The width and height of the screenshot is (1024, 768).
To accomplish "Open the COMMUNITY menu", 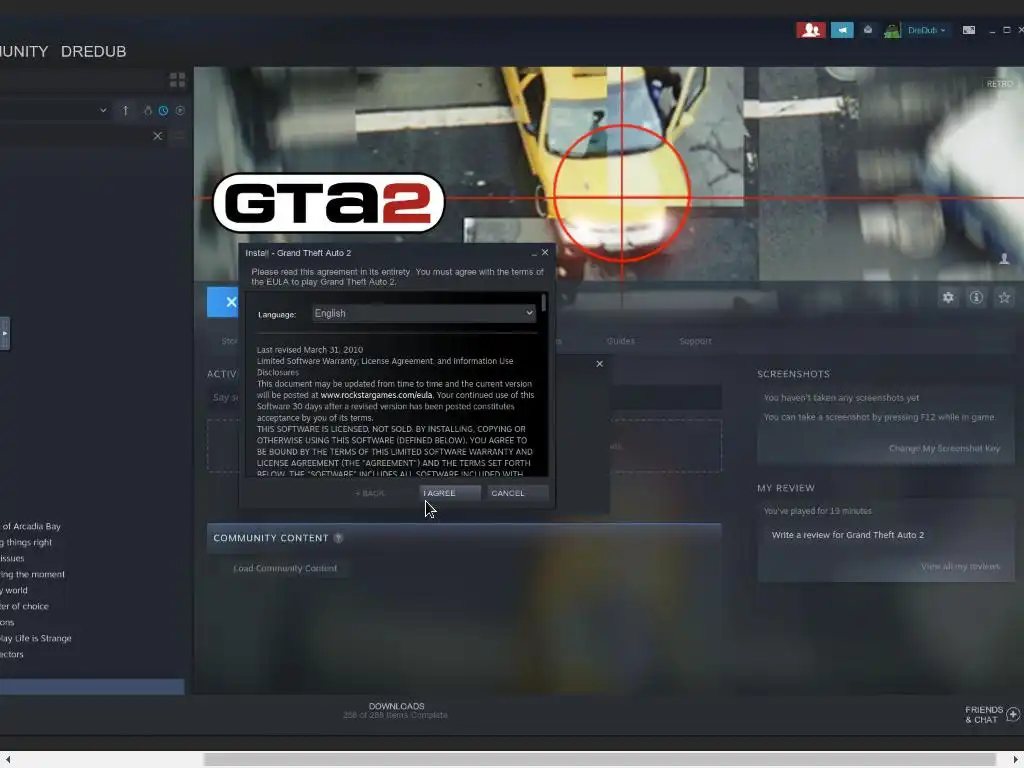I will click(24, 51).
